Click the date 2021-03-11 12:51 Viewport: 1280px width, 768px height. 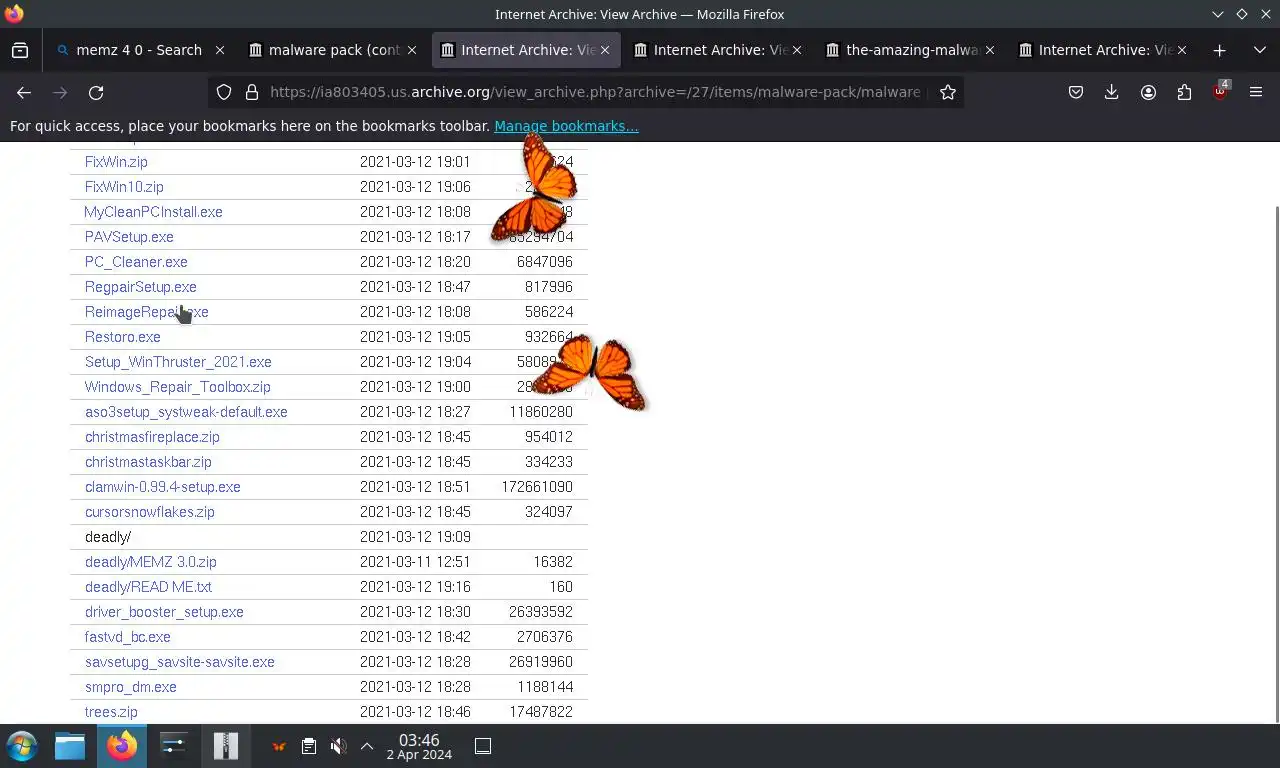[x=415, y=562]
